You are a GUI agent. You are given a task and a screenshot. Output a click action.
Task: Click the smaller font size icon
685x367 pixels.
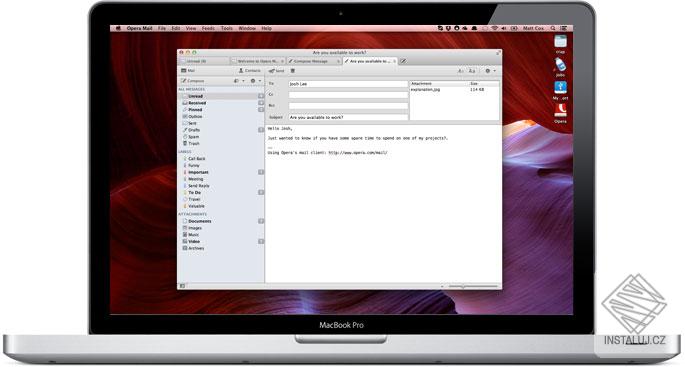[460, 71]
